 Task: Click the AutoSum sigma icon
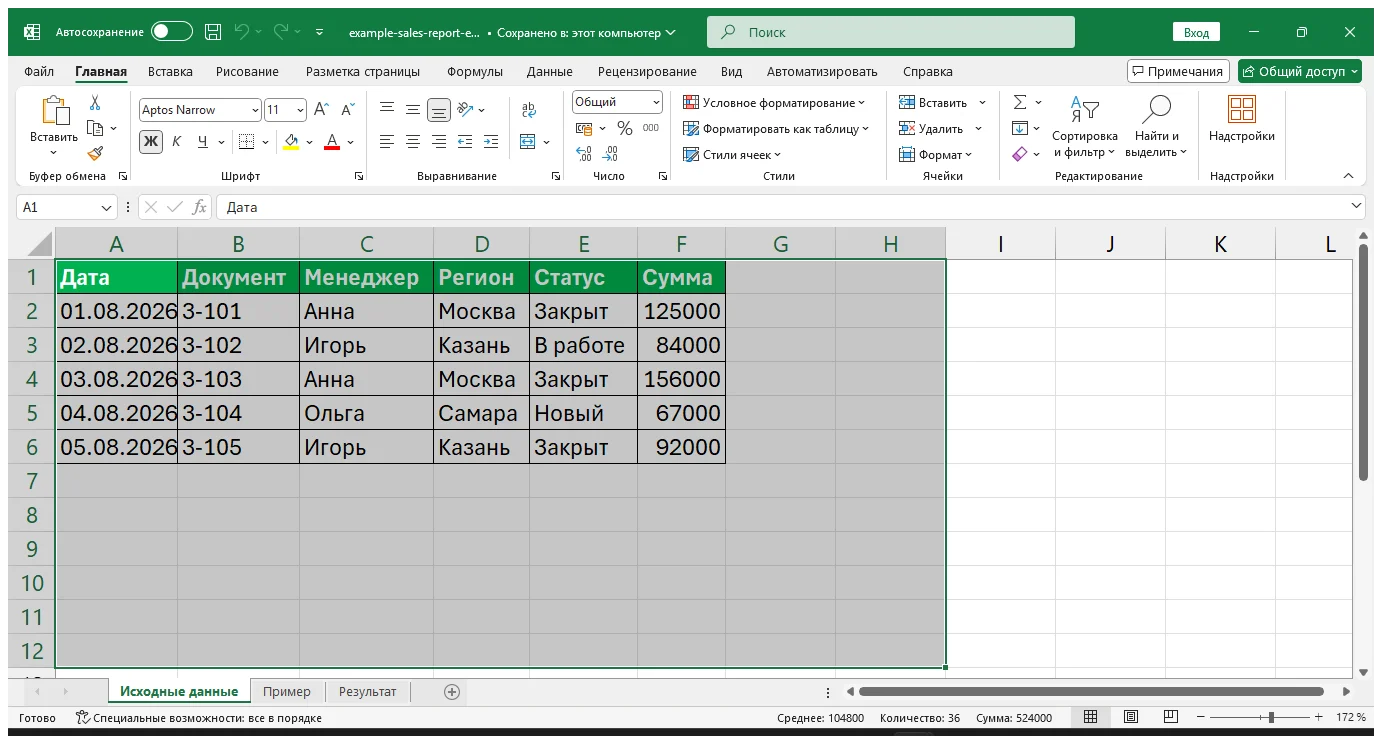tap(1020, 102)
